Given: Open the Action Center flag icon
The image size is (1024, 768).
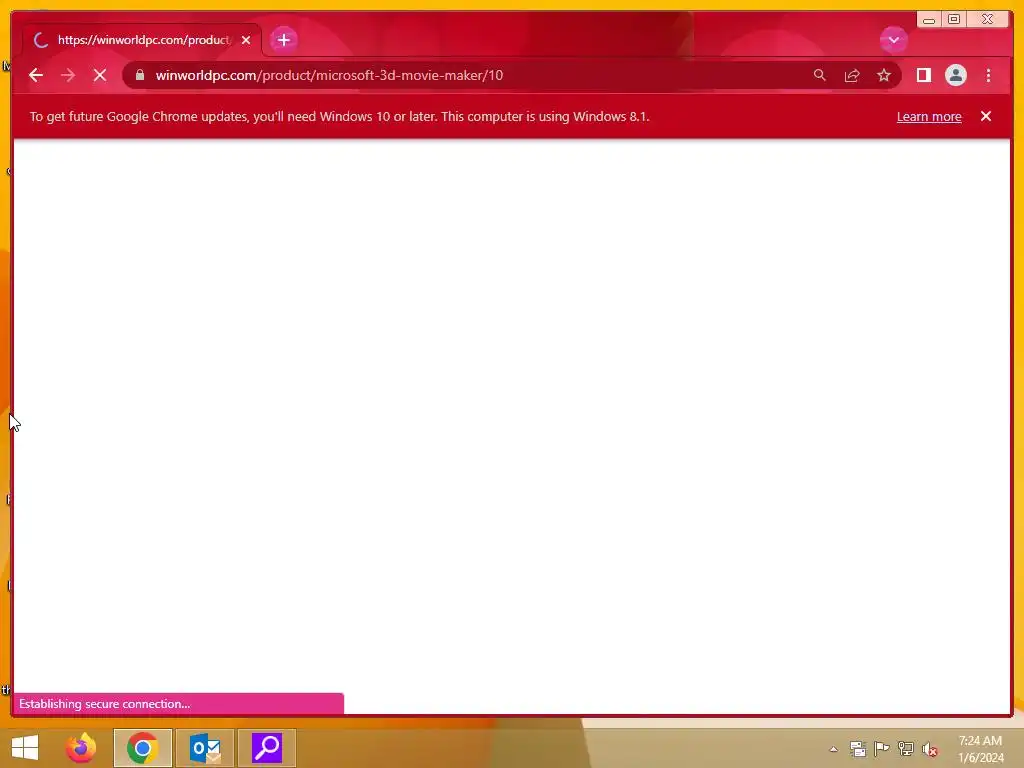Looking at the screenshot, I should (881, 748).
